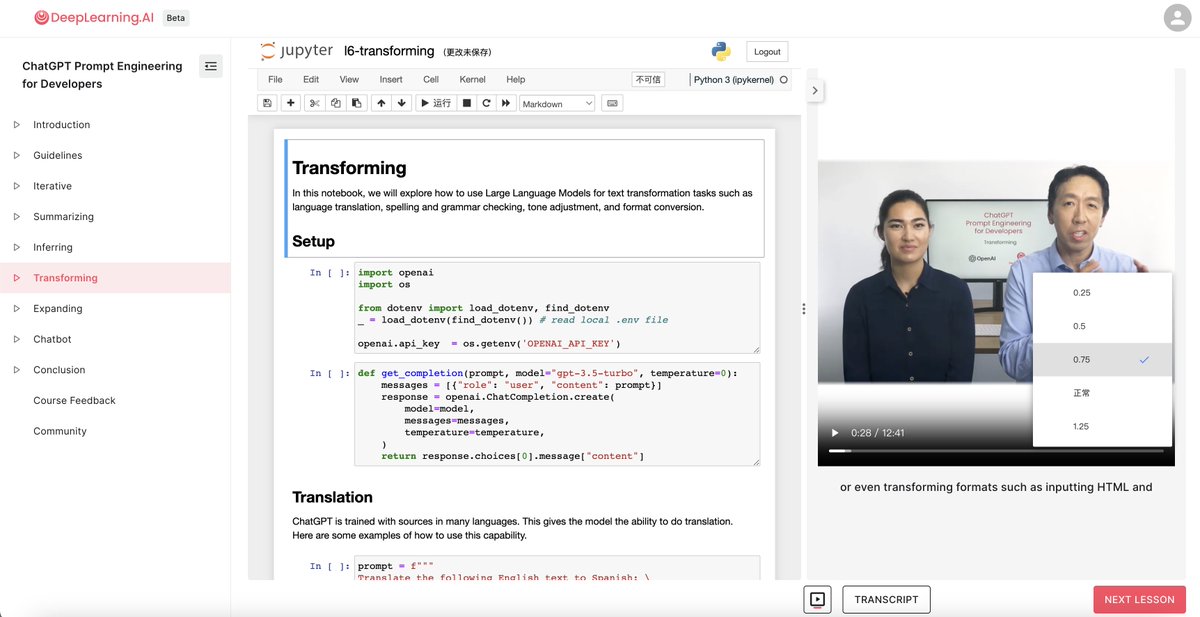This screenshot has height=617, width=1200.
Task: Open the File menu
Action: coord(275,79)
